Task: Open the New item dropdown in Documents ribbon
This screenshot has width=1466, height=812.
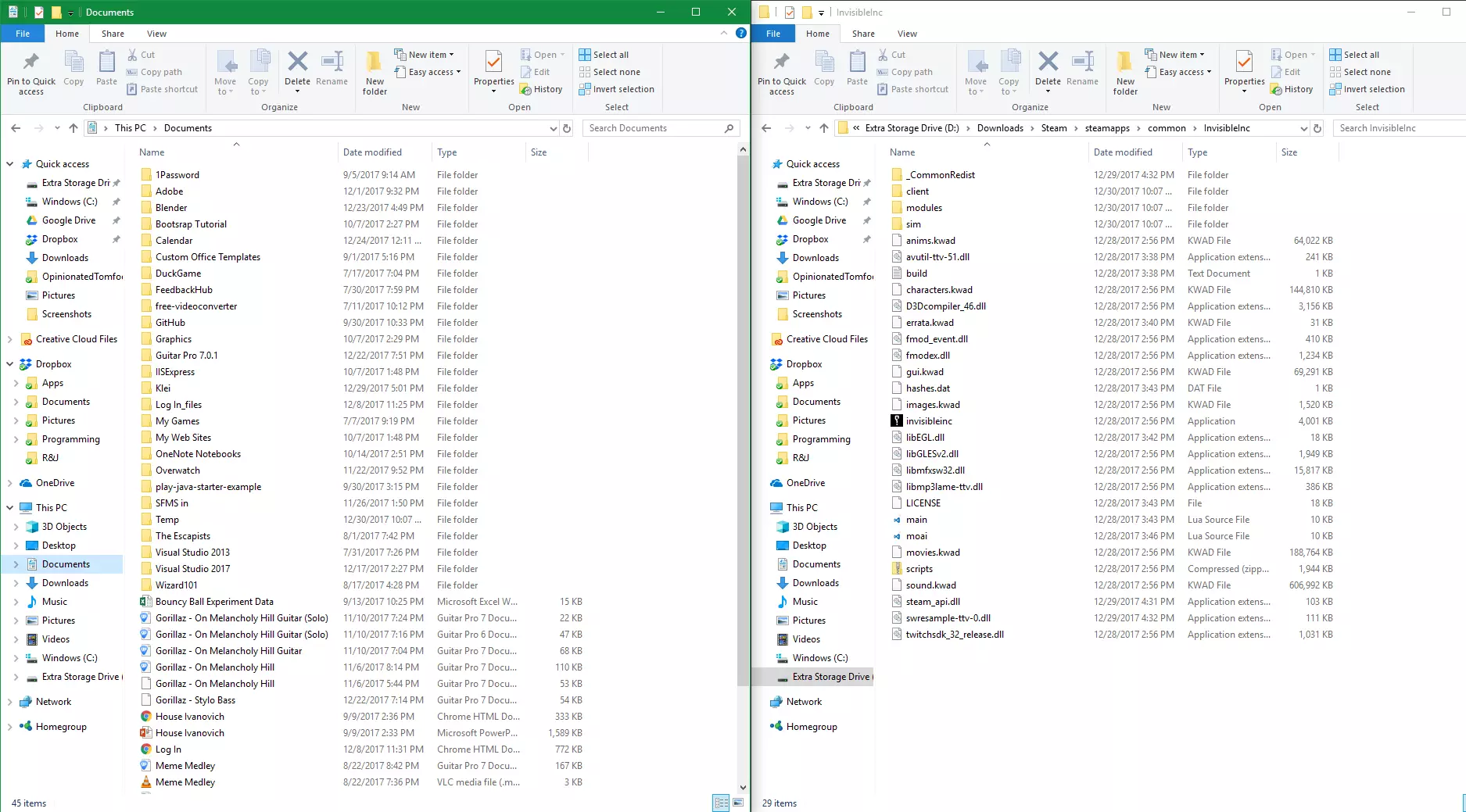Action: click(x=424, y=55)
